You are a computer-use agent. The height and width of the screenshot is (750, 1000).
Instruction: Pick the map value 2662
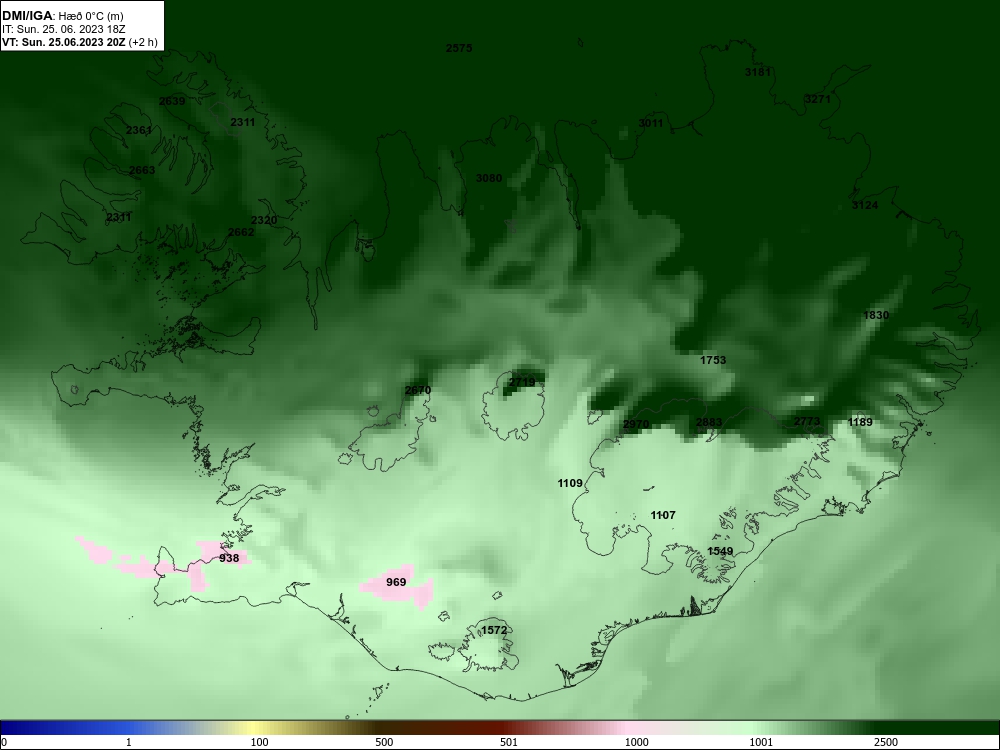241,233
